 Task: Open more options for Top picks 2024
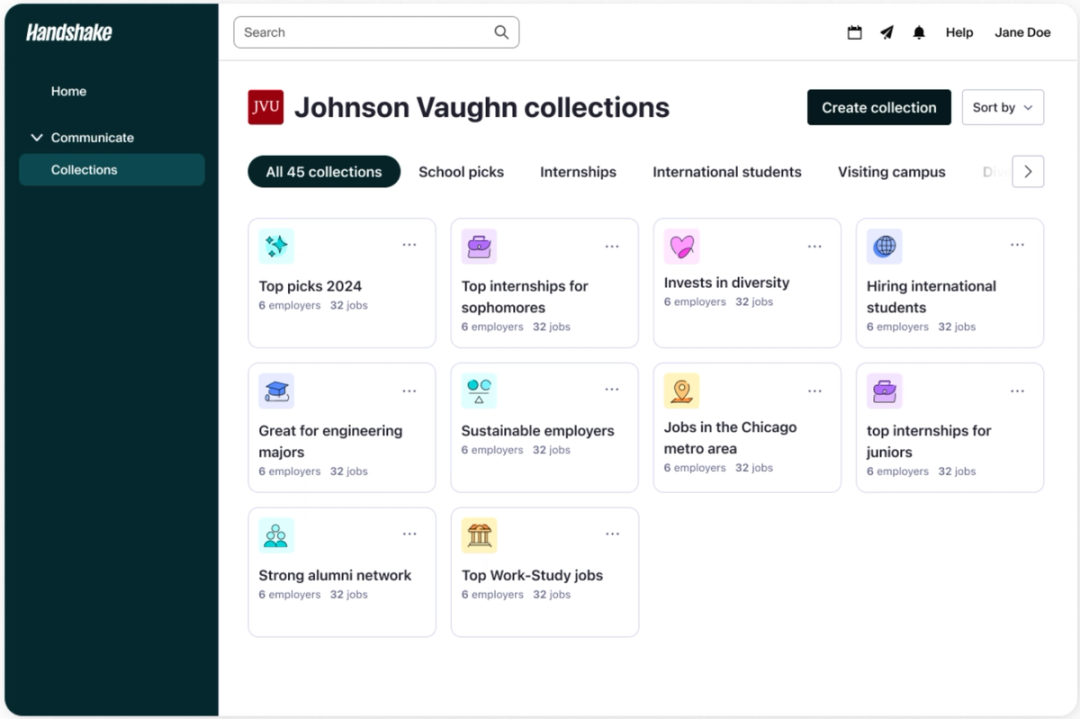coord(409,244)
